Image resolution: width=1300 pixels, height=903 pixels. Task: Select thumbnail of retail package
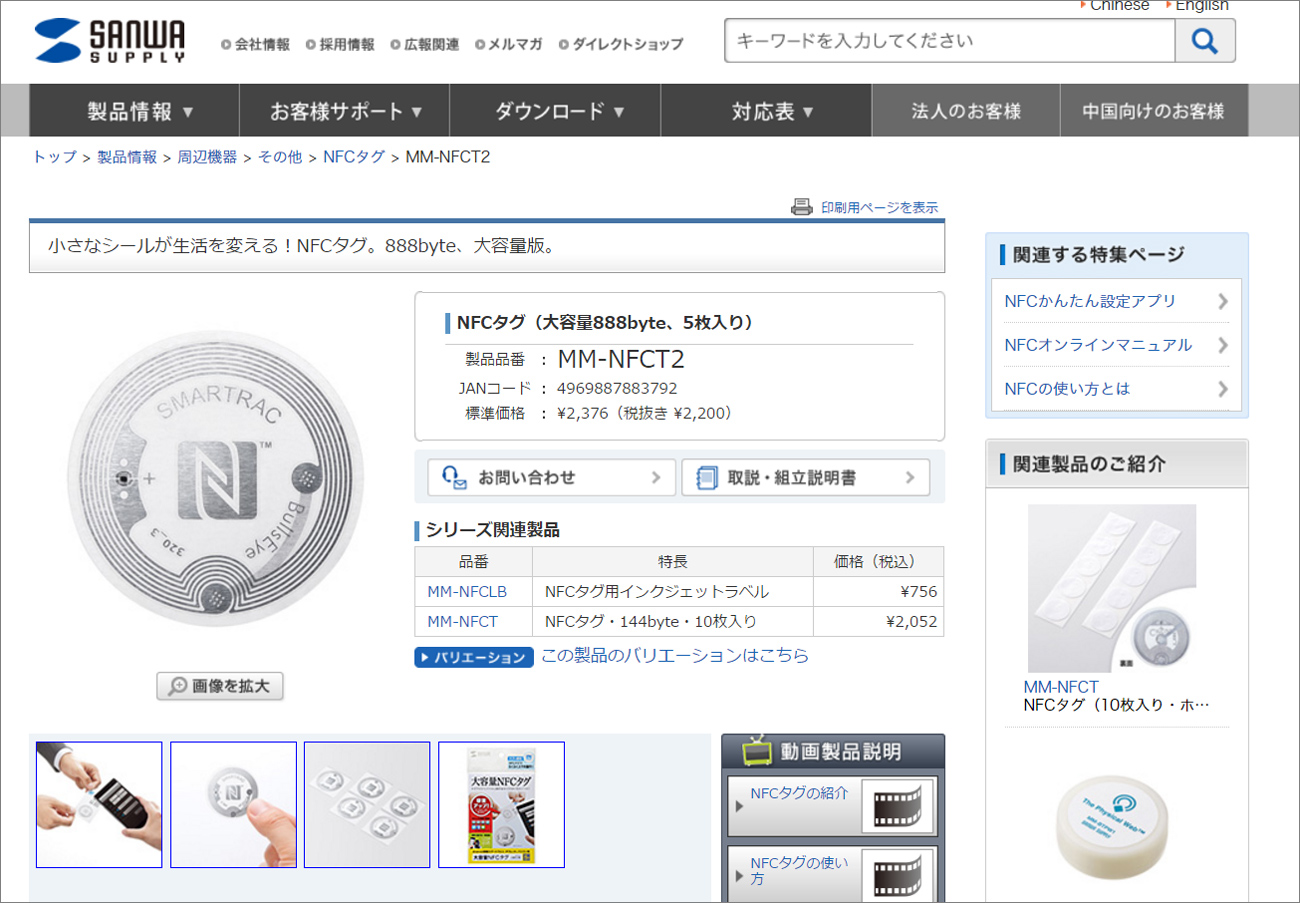[501, 805]
